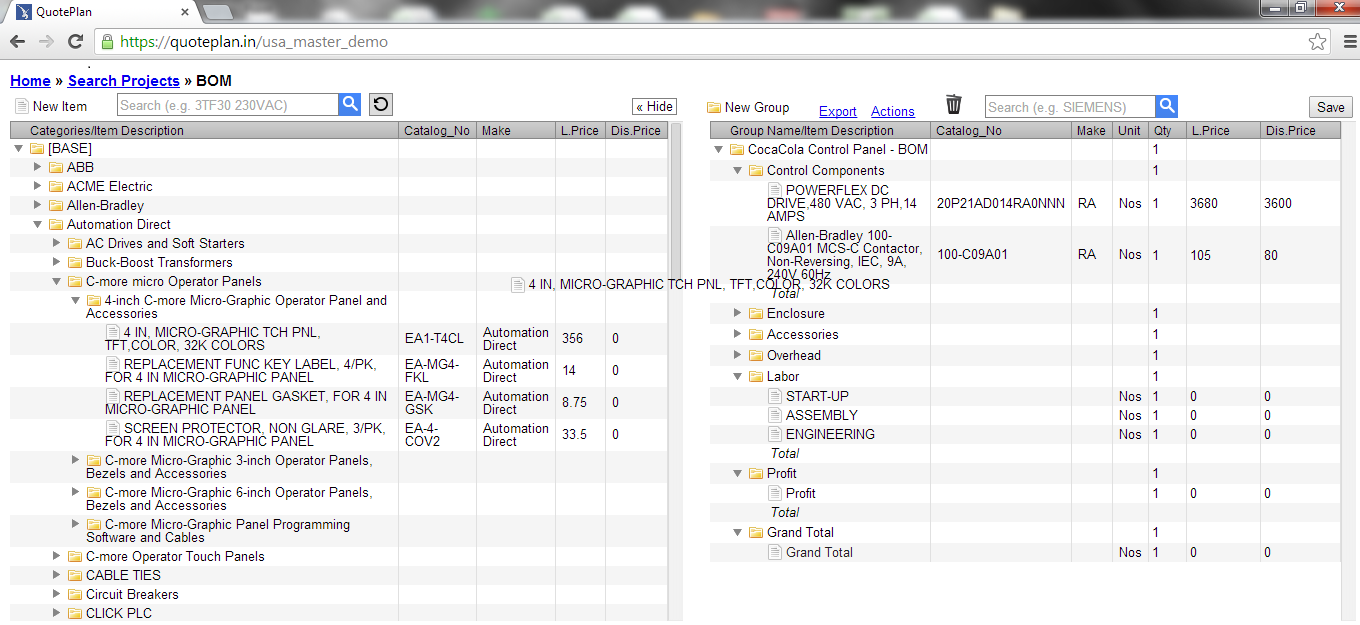Expand C-more Operator Touch Panels
The height and width of the screenshot is (625, 1360).
57,555
